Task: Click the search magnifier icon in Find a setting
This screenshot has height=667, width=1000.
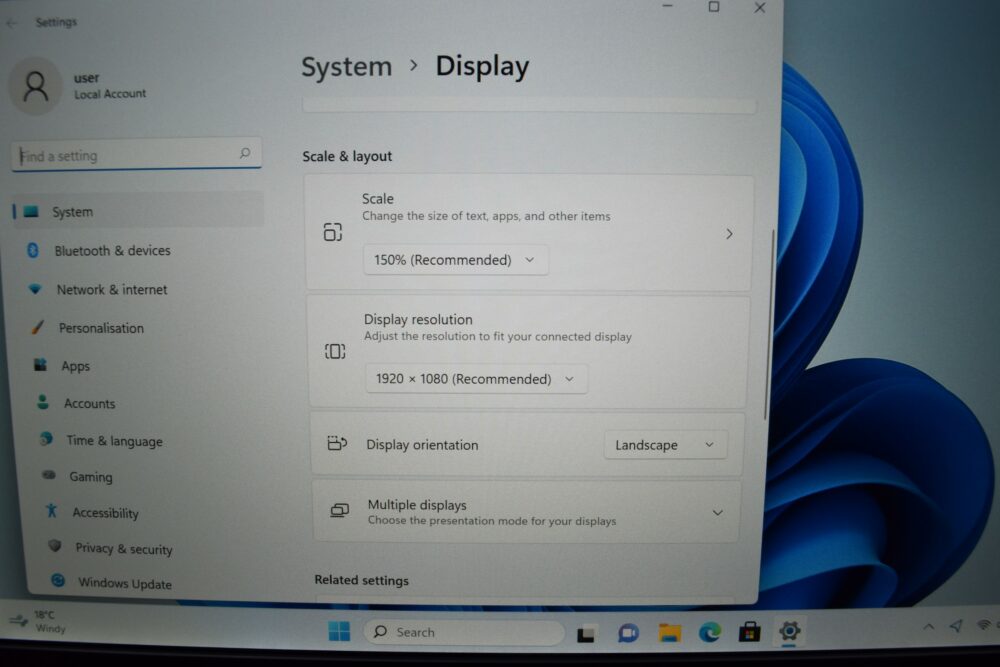Action: (245, 153)
